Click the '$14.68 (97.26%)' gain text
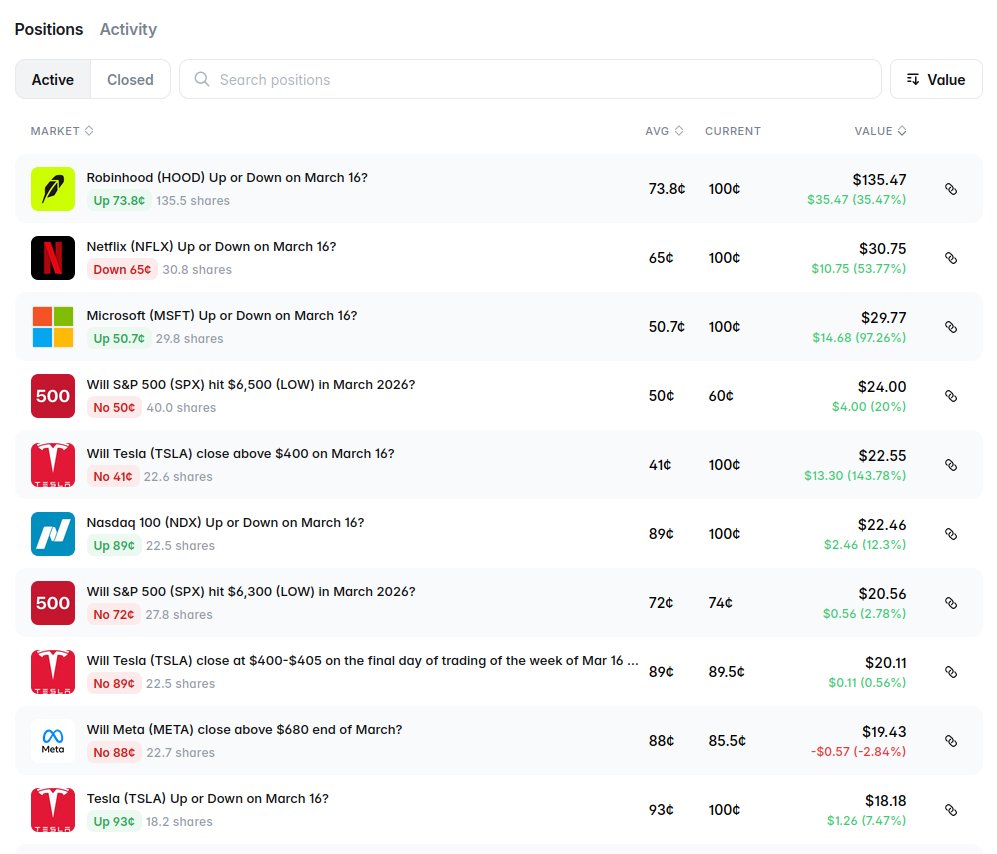The width and height of the screenshot is (997, 854). (859, 337)
